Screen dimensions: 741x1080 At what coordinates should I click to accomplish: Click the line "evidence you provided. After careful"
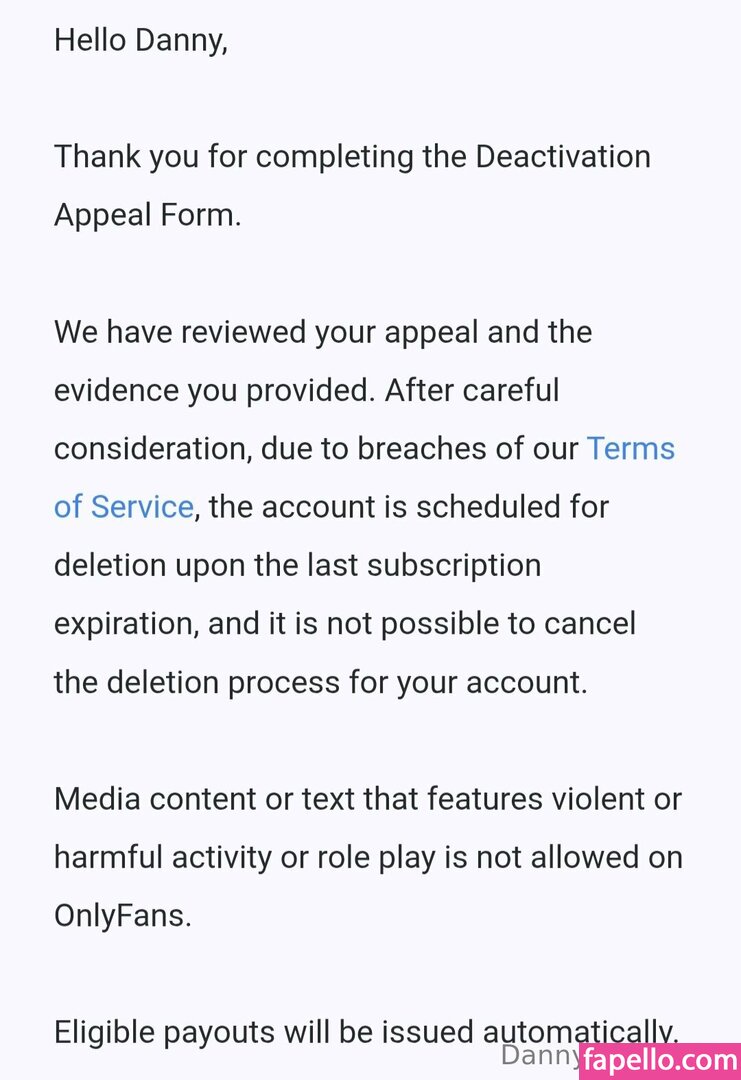point(306,390)
